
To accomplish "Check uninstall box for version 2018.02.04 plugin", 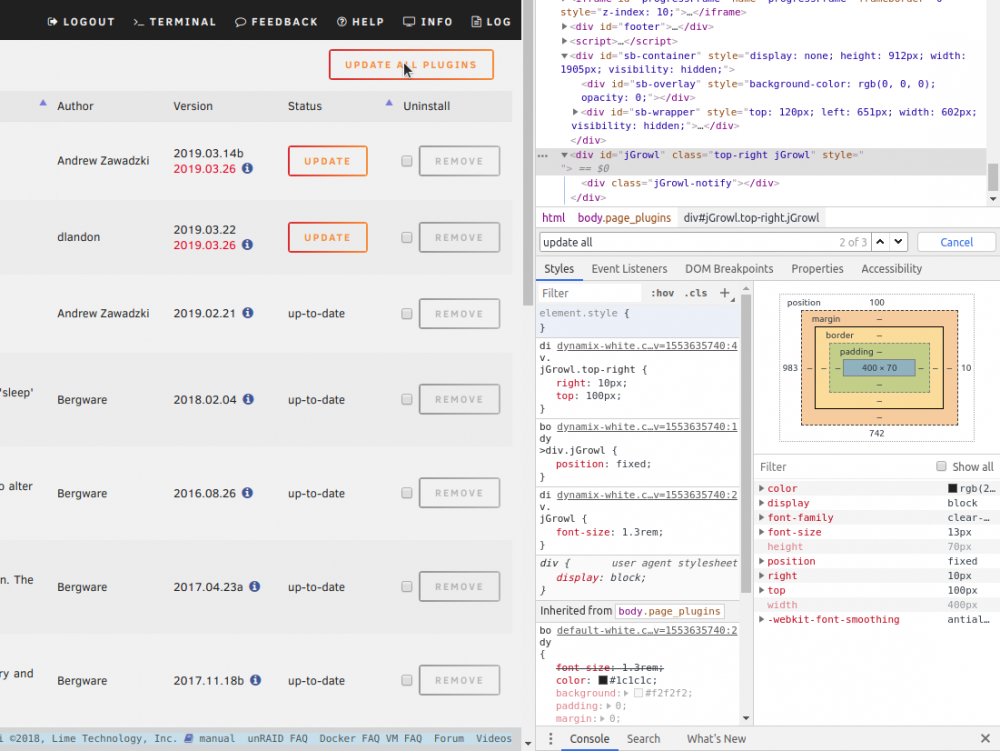I will [407, 400].
